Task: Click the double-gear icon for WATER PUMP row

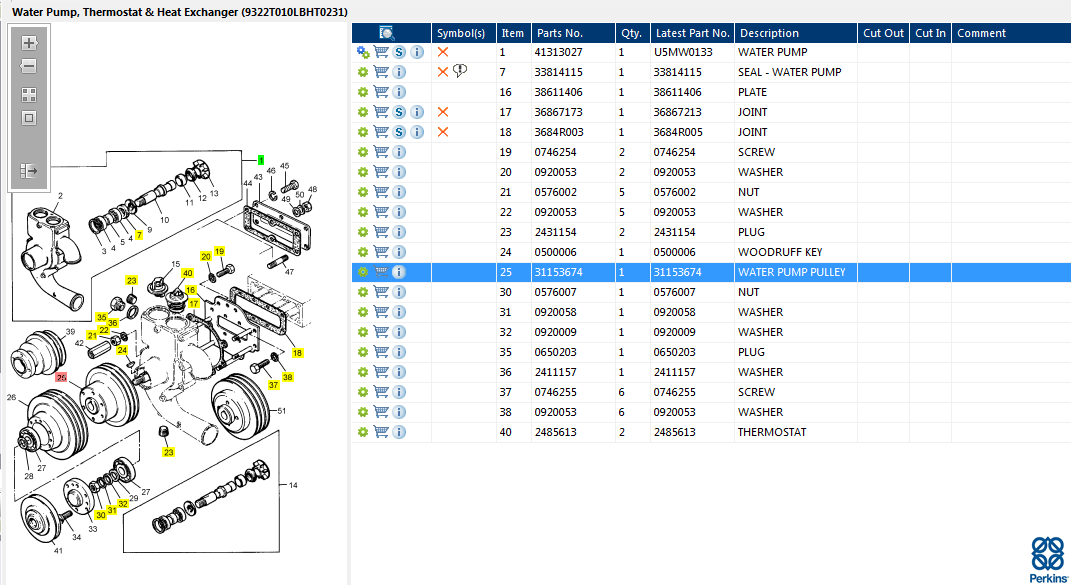Action: (363, 52)
